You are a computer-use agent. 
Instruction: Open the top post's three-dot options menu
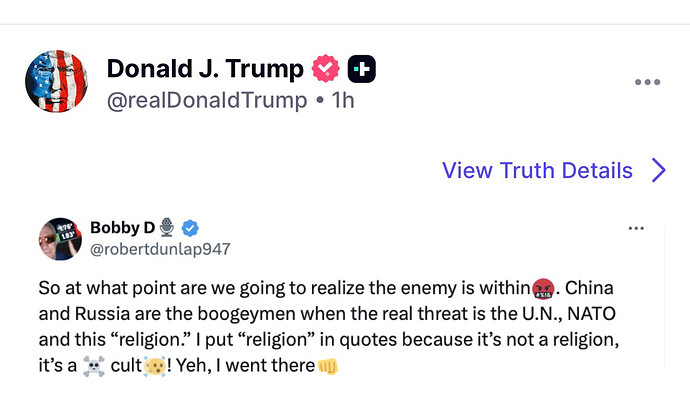[647, 82]
